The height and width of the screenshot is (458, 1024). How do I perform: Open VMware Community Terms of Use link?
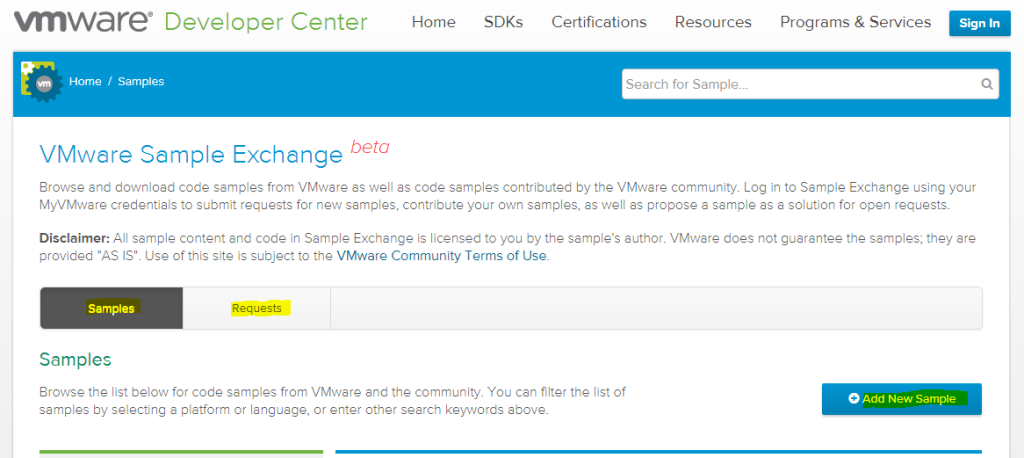click(x=441, y=255)
